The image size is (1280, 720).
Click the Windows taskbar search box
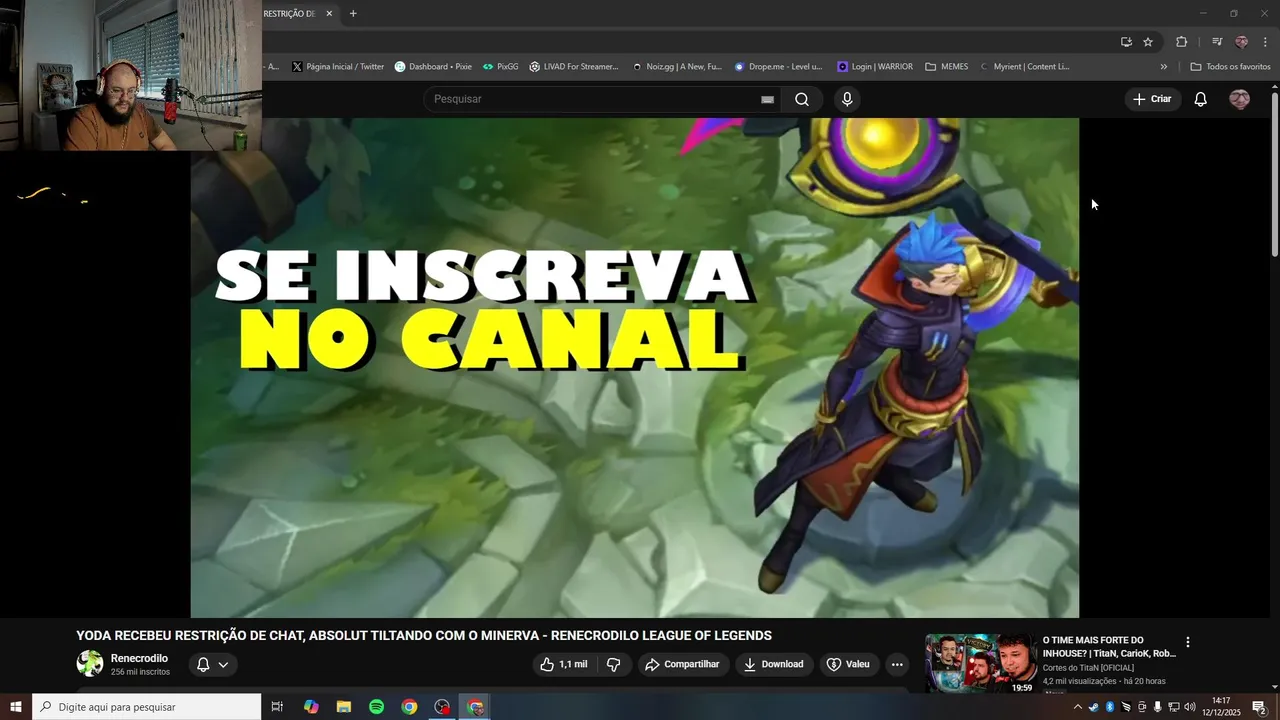click(147, 707)
